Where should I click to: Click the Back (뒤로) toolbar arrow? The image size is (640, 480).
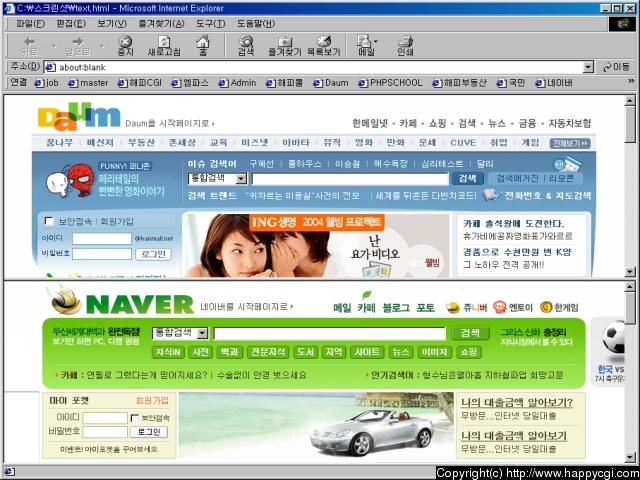click(x=29, y=45)
